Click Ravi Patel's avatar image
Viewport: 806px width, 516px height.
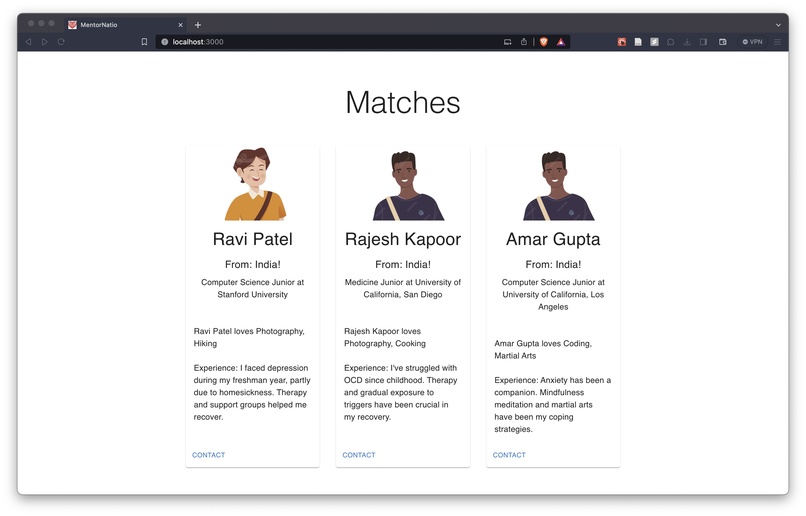[253, 183]
